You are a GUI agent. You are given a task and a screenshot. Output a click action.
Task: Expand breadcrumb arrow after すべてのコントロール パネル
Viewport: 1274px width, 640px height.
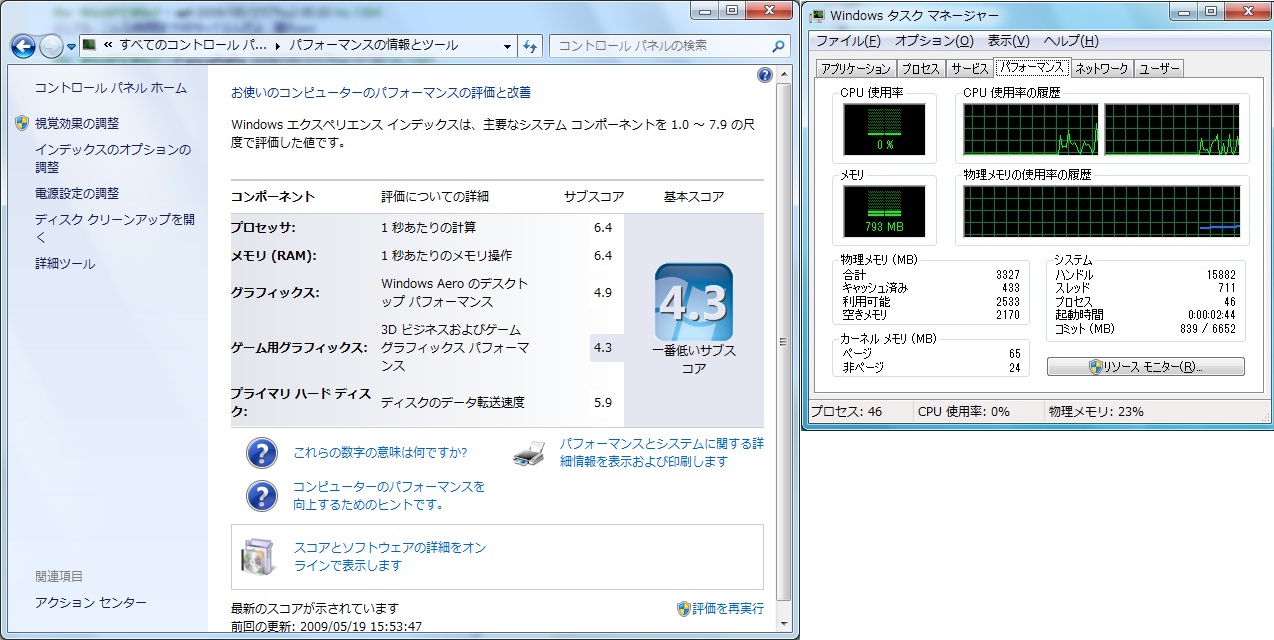coord(278,46)
